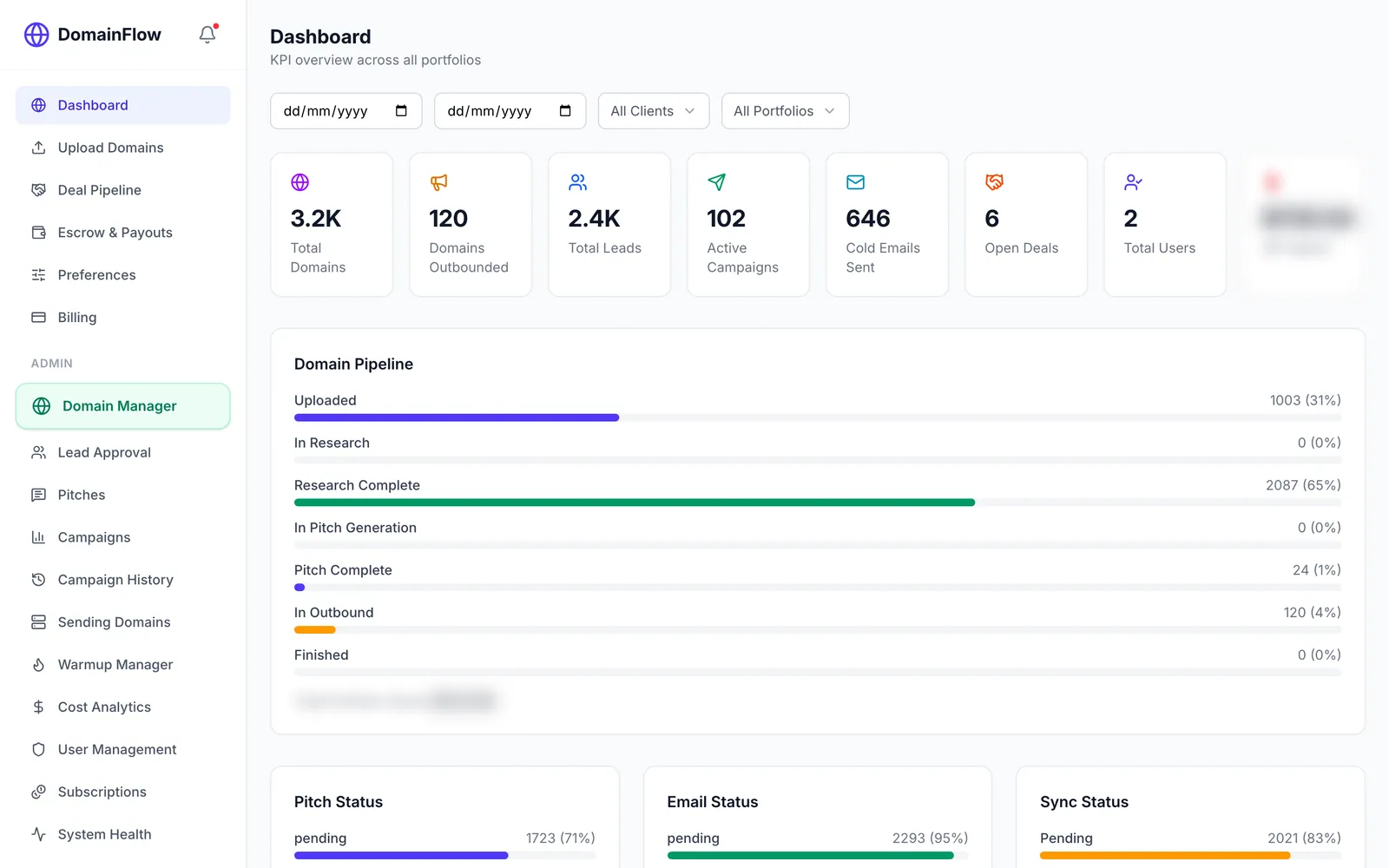Focus the first dd/mm/yyyy date field

pyautogui.click(x=346, y=111)
